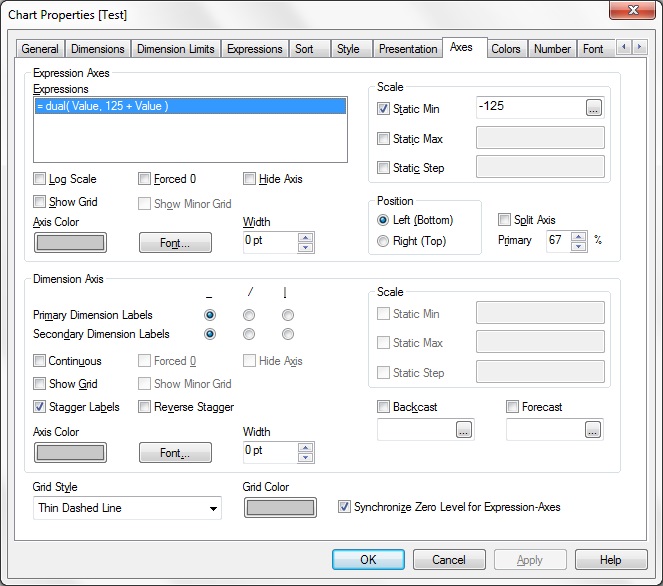Select Right (Top) position radio button
Viewport: 663px width, 586px height.
(x=383, y=241)
